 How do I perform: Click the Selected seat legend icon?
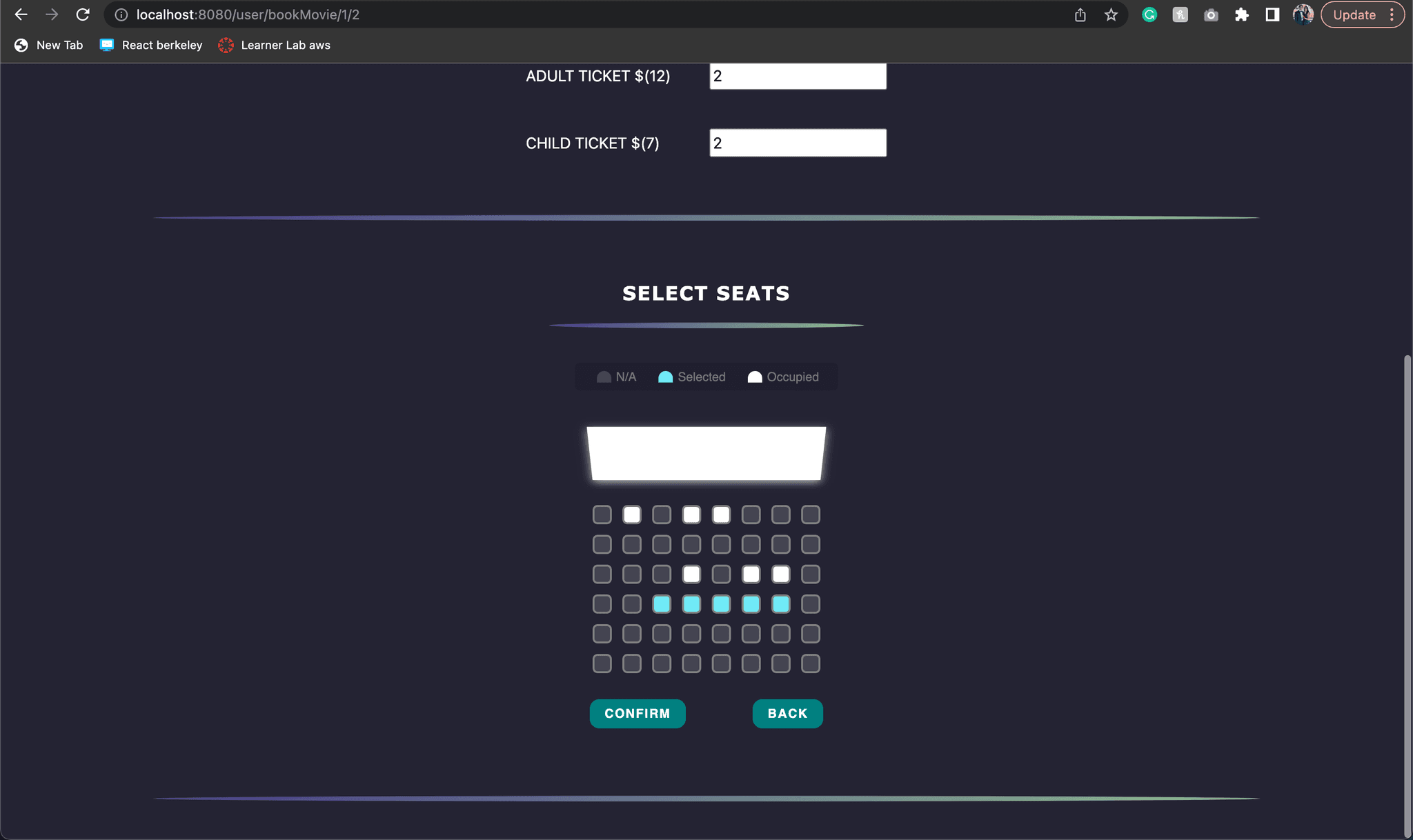(665, 377)
